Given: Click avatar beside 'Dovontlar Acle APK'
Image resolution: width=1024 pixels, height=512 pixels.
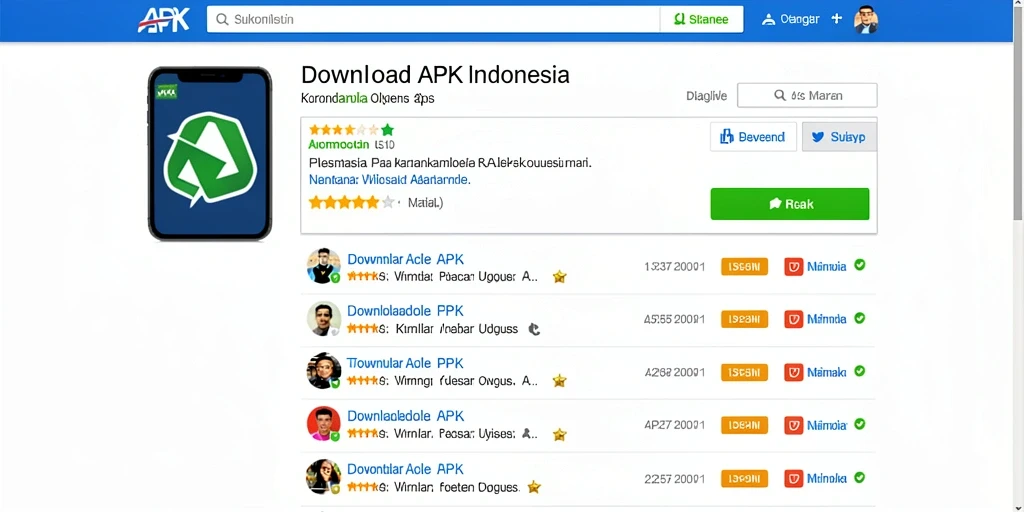Looking at the screenshot, I should (x=324, y=477).
